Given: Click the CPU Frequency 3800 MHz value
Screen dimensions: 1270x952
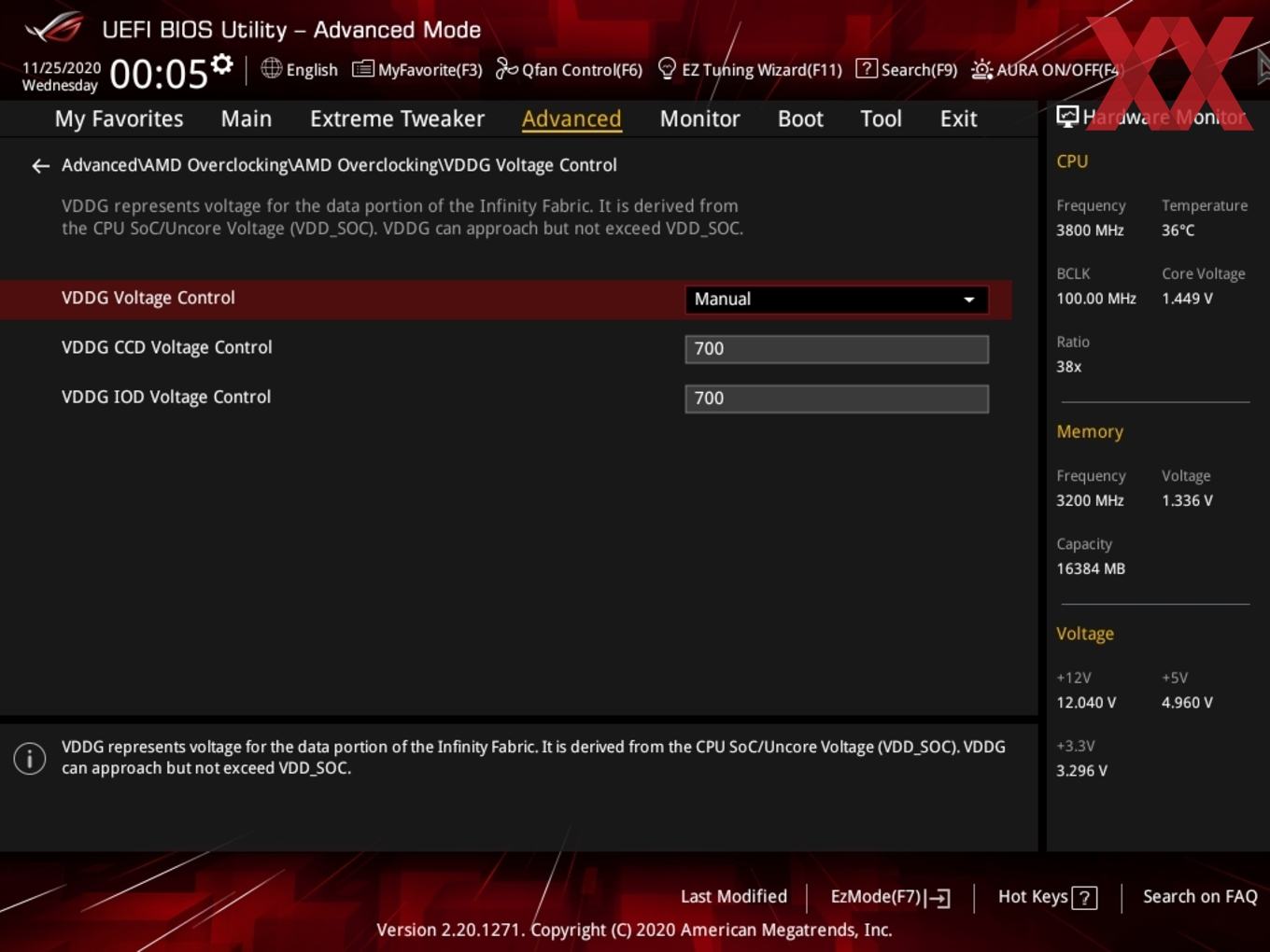Looking at the screenshot, I should click(1090, 230).
